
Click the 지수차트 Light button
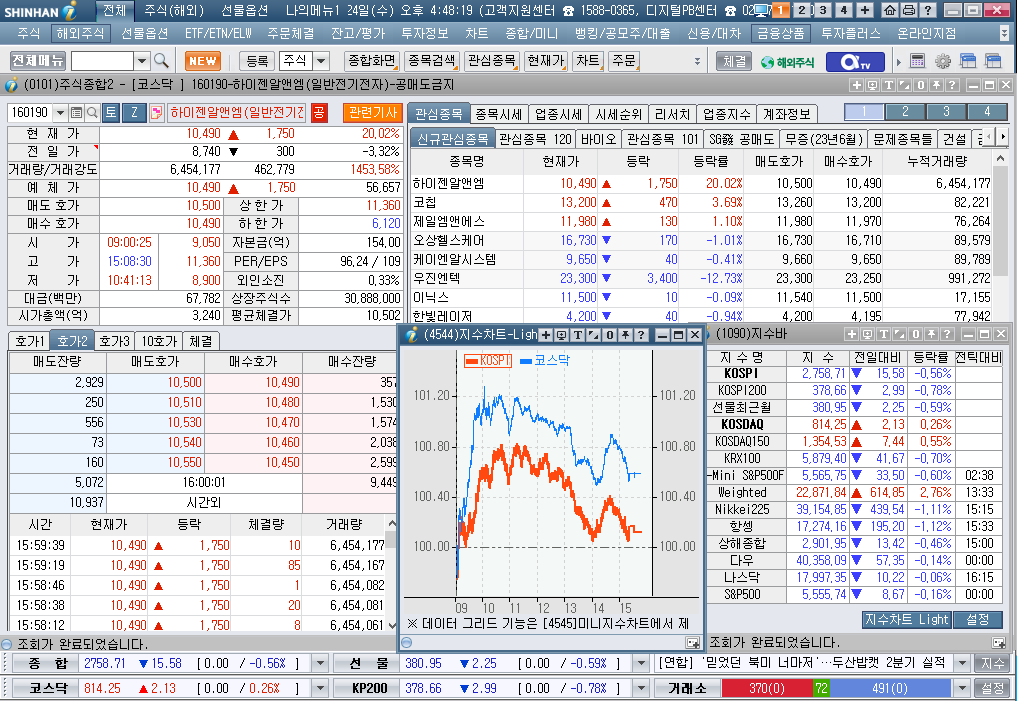[x=907, y=619]
